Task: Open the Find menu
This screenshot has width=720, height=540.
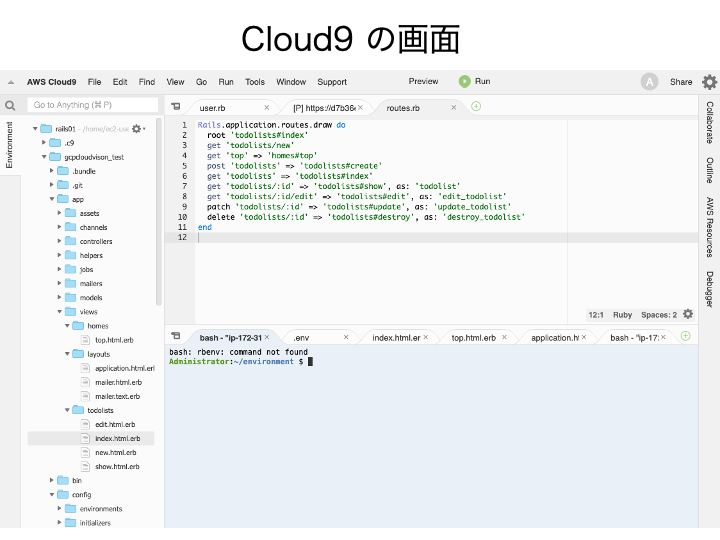Action: point(146,82)
